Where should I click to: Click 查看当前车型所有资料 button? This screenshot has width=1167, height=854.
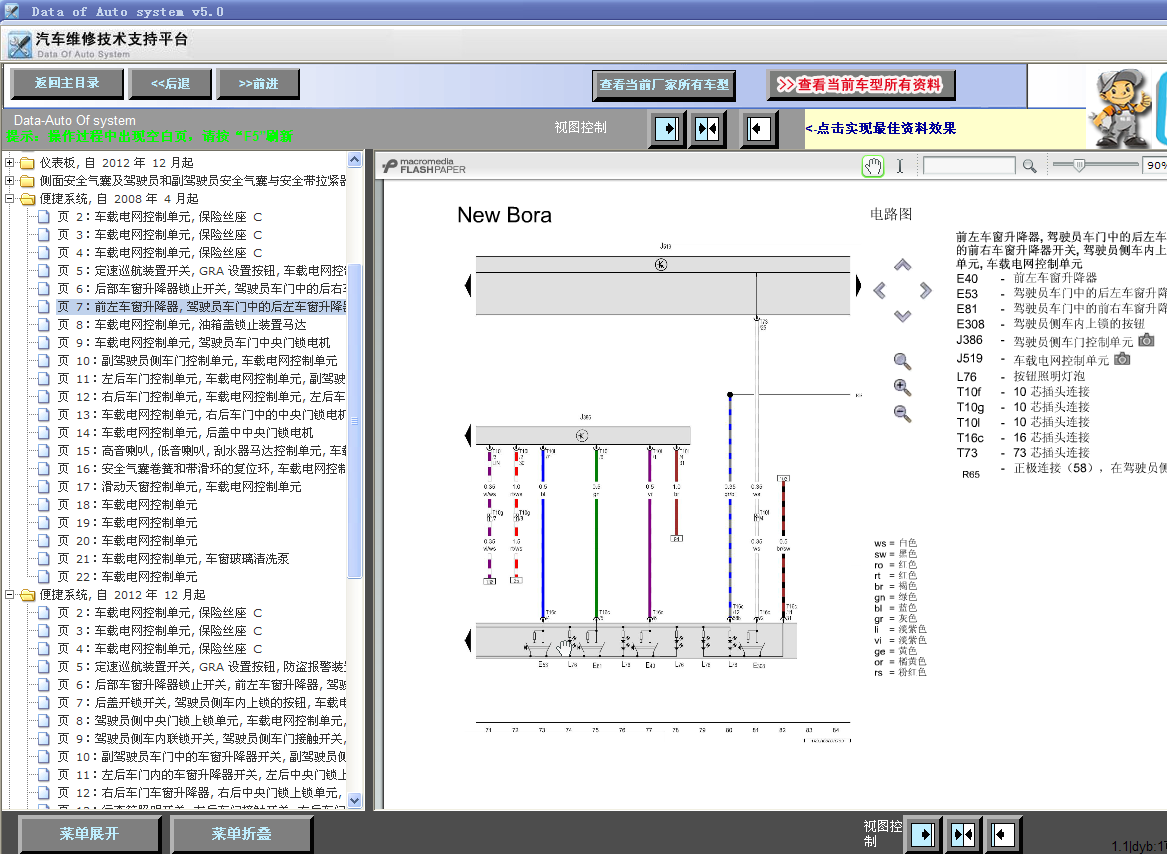(861, 85)
